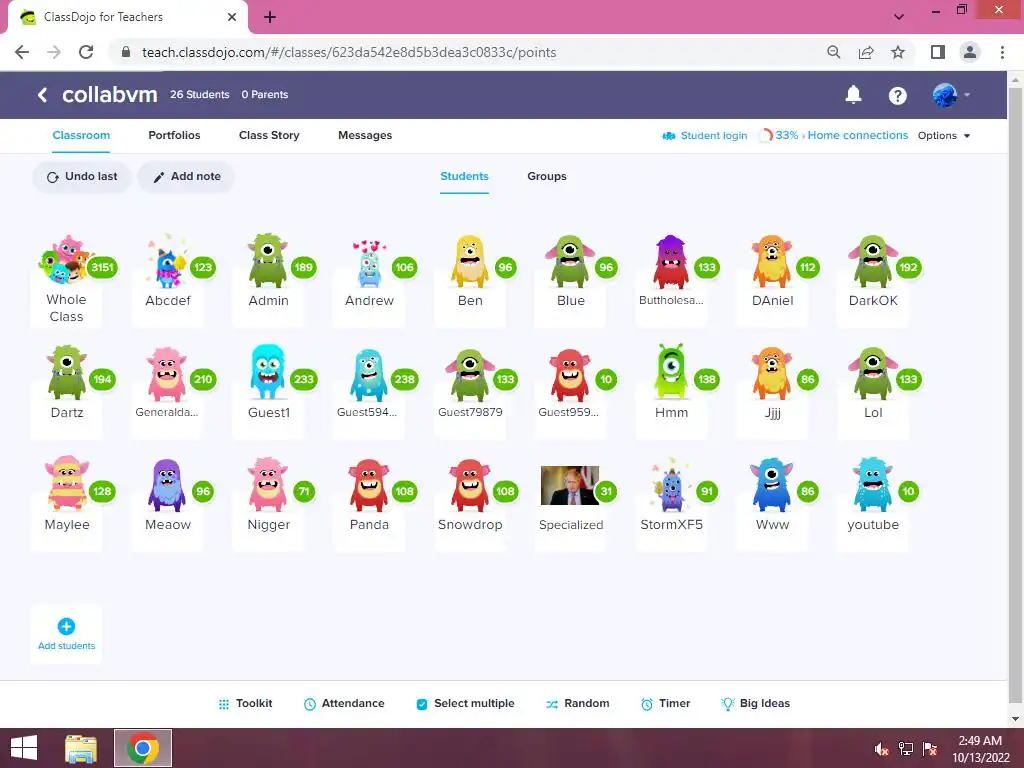Viewport: 1024px width, 768px height.
Task: Click the 26 Students count
Action: pos(200,95)
